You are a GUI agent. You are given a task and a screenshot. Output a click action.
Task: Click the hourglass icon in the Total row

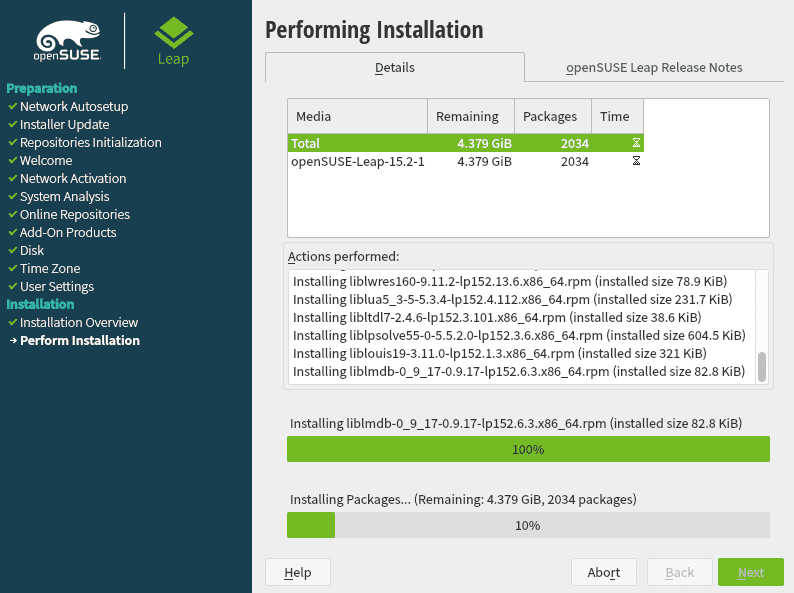[636, 143]
